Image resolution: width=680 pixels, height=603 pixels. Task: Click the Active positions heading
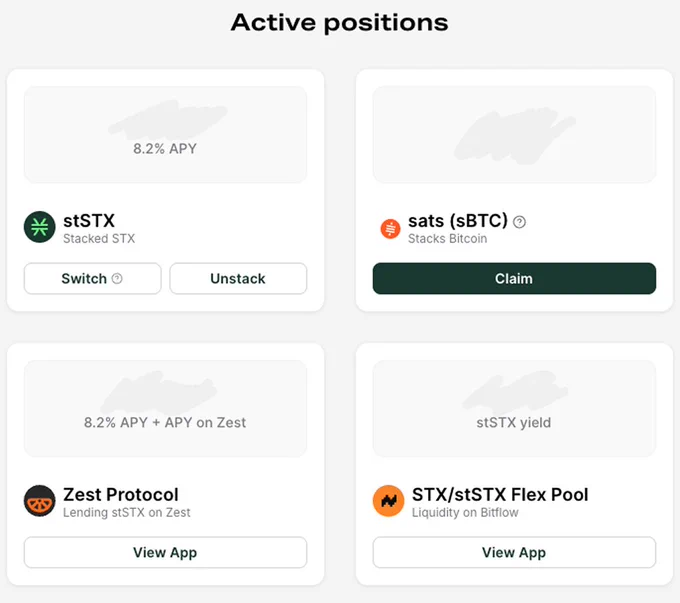[x=340, y=23]
